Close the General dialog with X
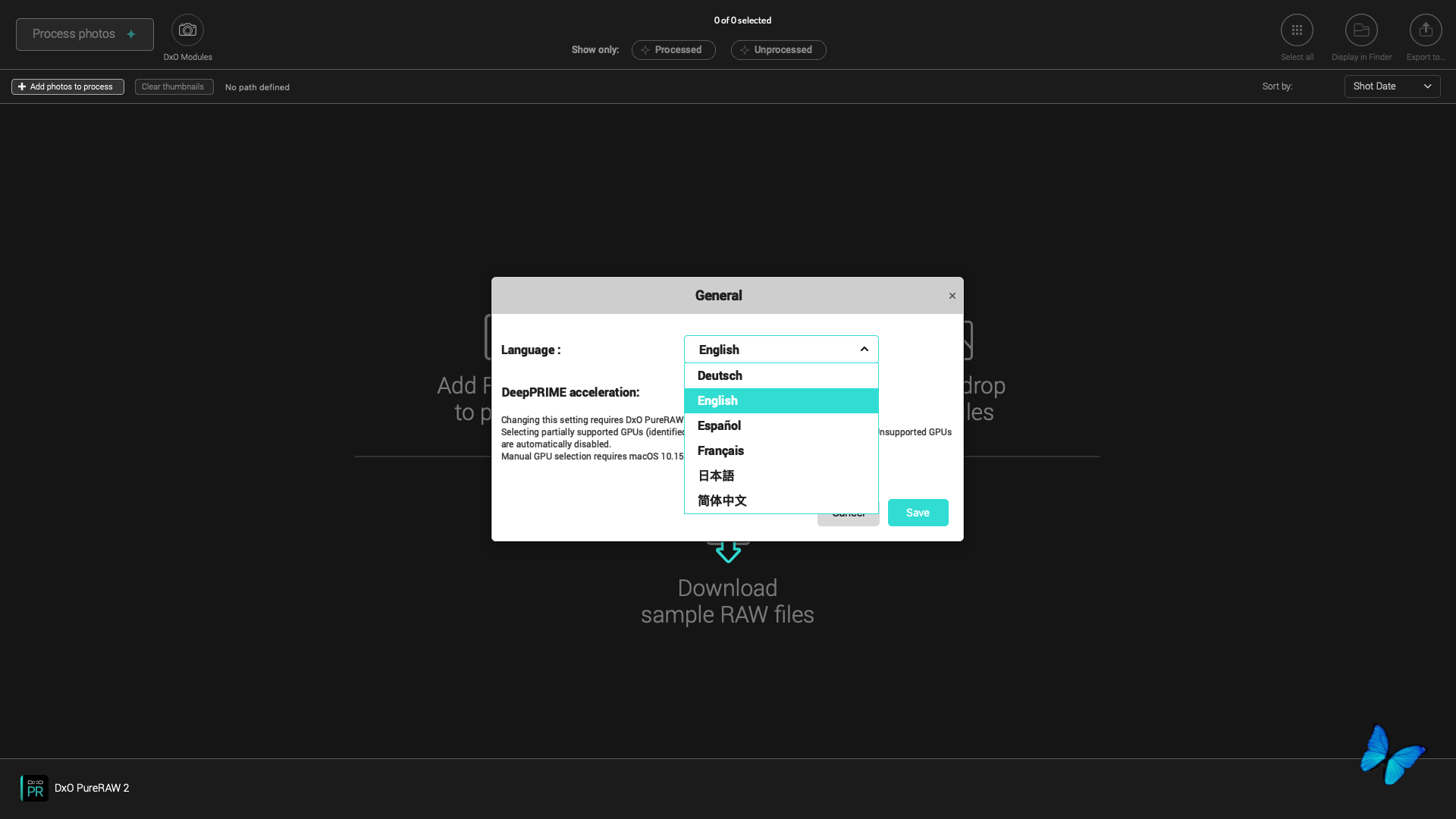 pyautogui.click(x=952, y=296)
